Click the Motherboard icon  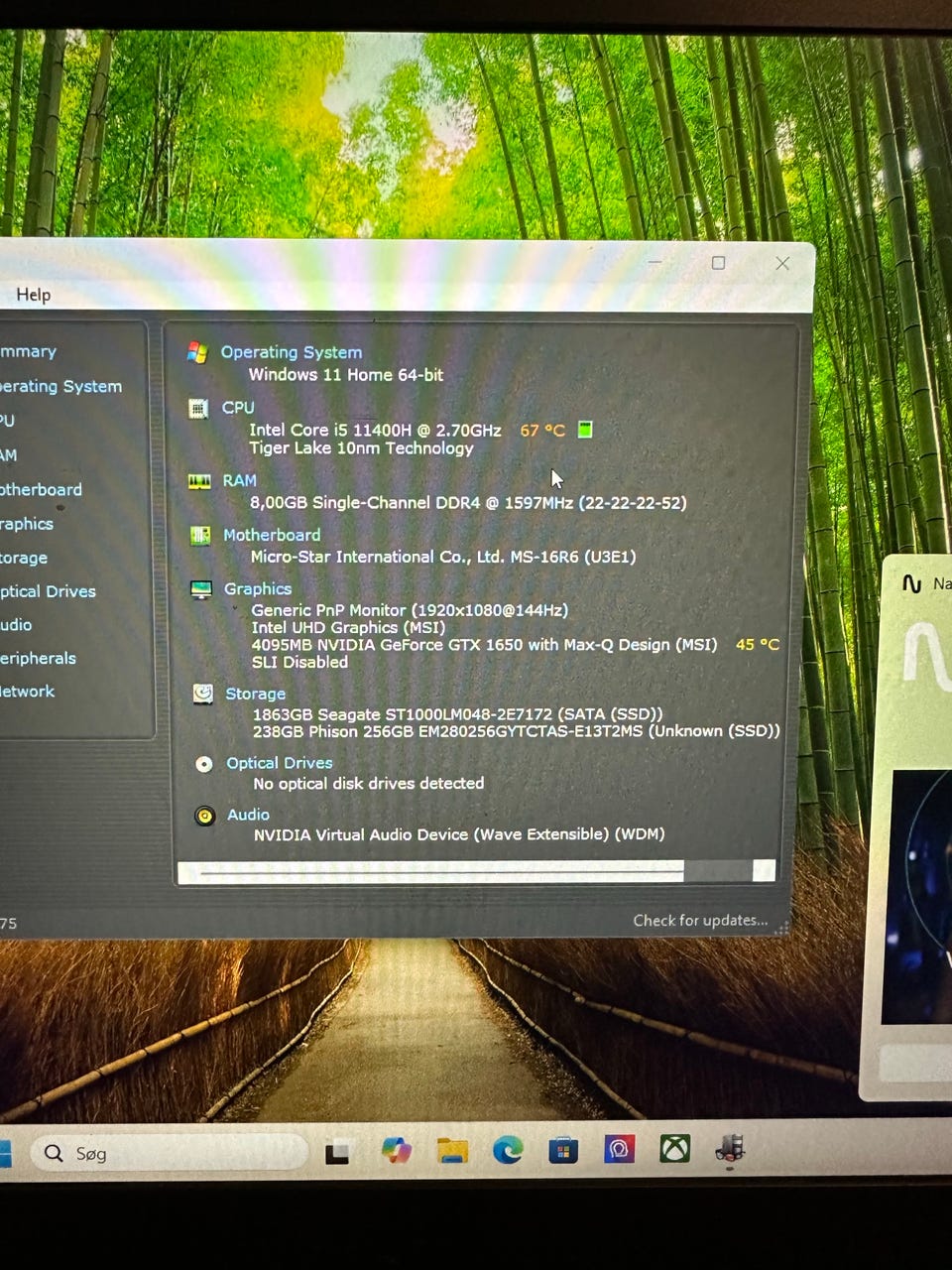pos(200,536)
